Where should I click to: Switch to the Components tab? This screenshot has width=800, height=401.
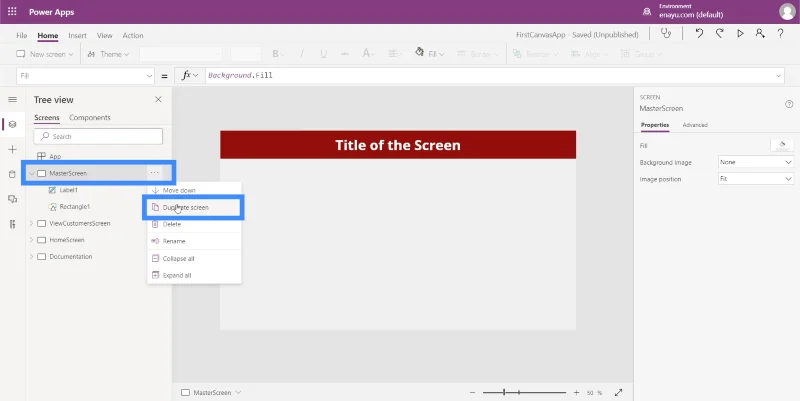90,117
